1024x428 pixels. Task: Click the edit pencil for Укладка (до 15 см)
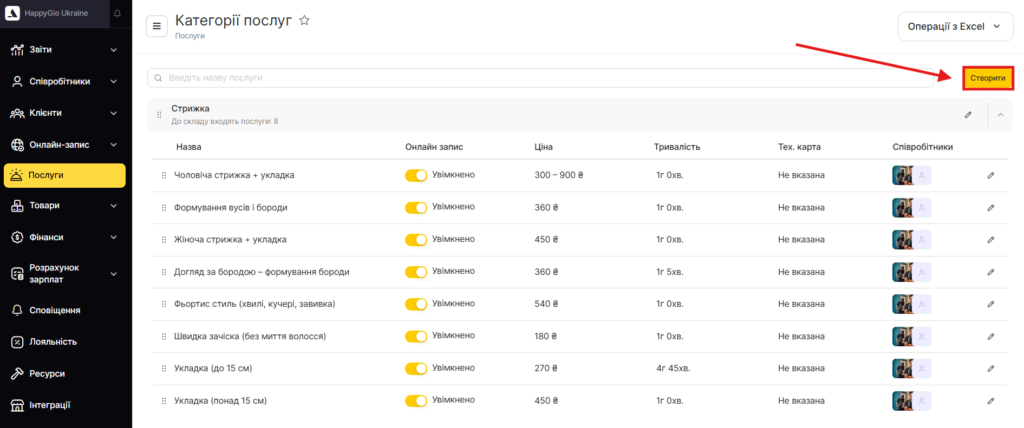pyautogui.click(x=990, y=368)
